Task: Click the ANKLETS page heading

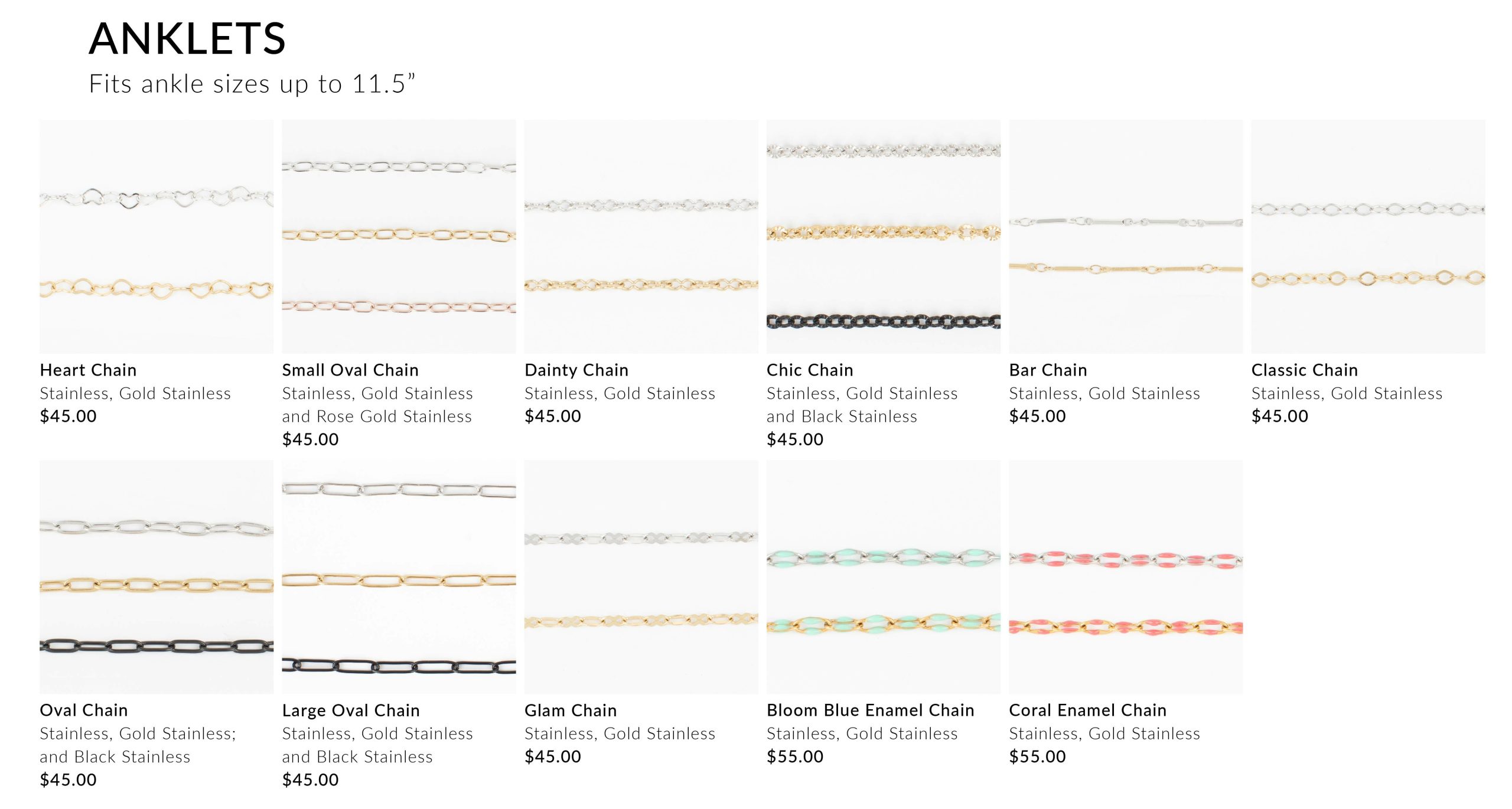Action: [187, 39]
